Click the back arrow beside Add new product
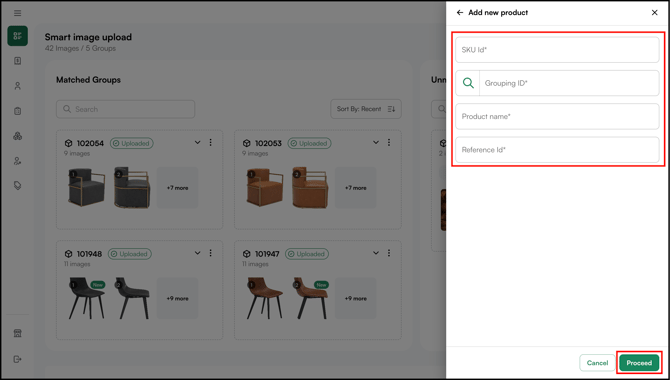 click(460, 12)
